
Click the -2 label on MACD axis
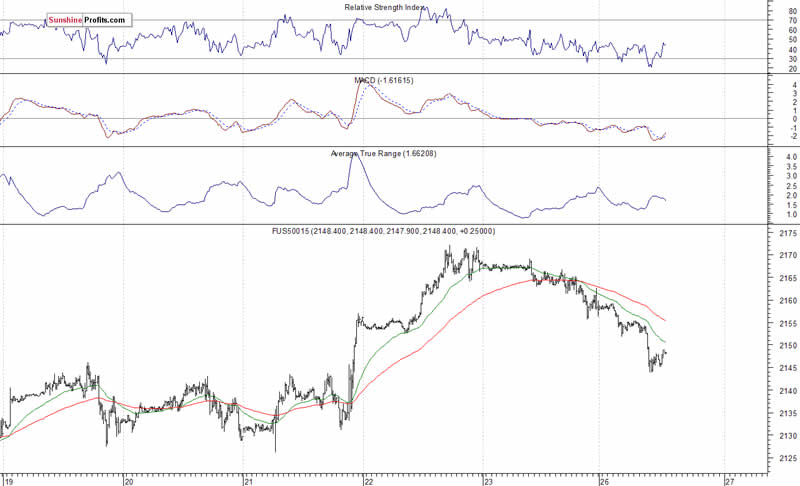pos(793,136)
